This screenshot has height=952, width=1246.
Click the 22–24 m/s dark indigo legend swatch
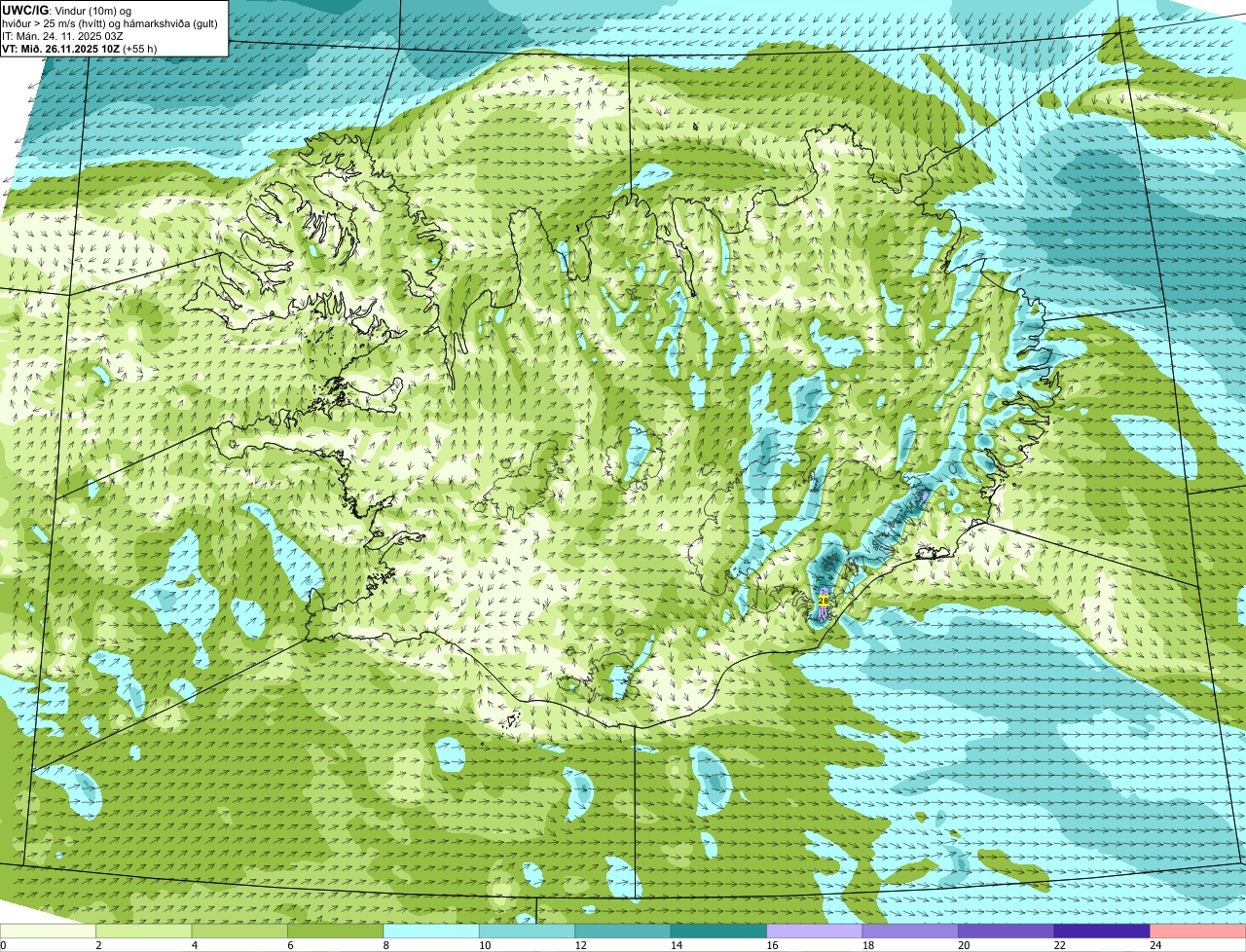click(x=1102, y=932)
